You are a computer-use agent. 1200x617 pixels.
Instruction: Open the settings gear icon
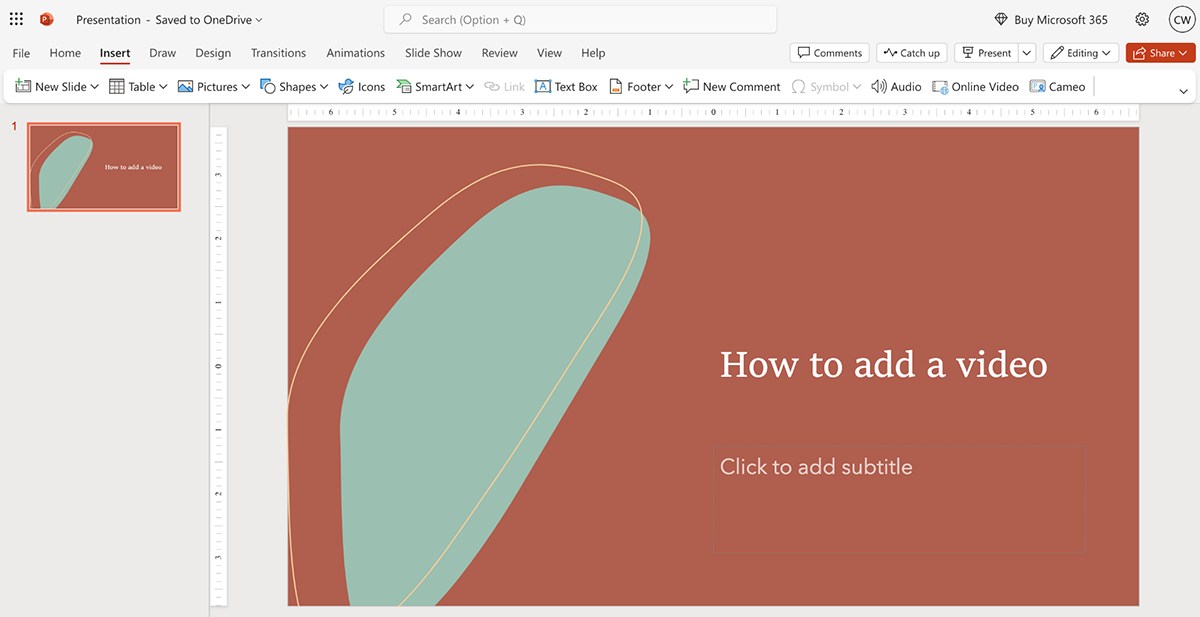1142,19
